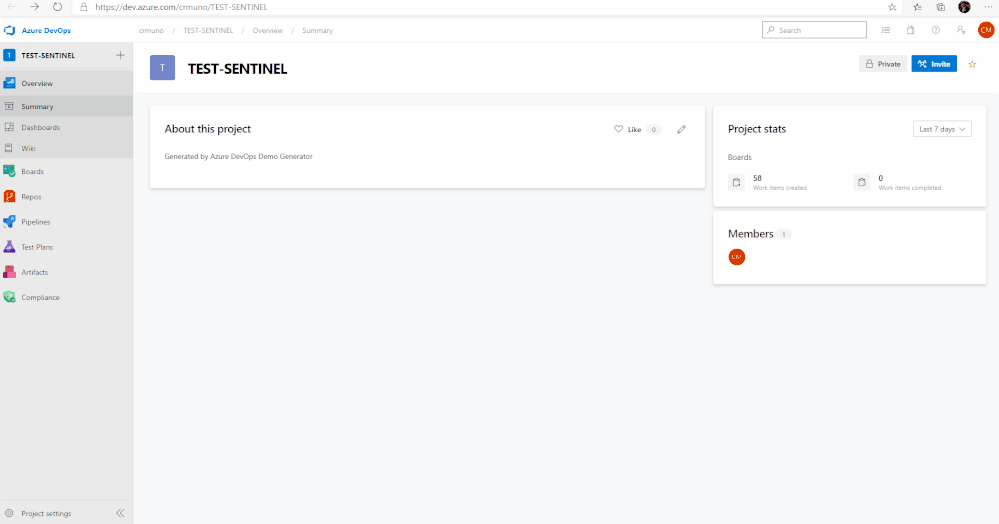Image resolution: width=999 pixels, height=524 pixels.
Task: Open Artifacts in the sidebar
Action: (66, 272)
